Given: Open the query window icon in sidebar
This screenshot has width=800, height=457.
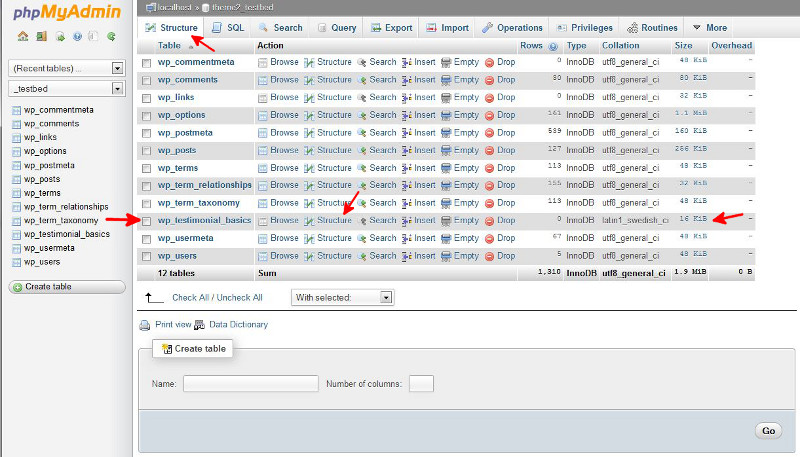Looking at the screenshot, I should pos(60,36).
